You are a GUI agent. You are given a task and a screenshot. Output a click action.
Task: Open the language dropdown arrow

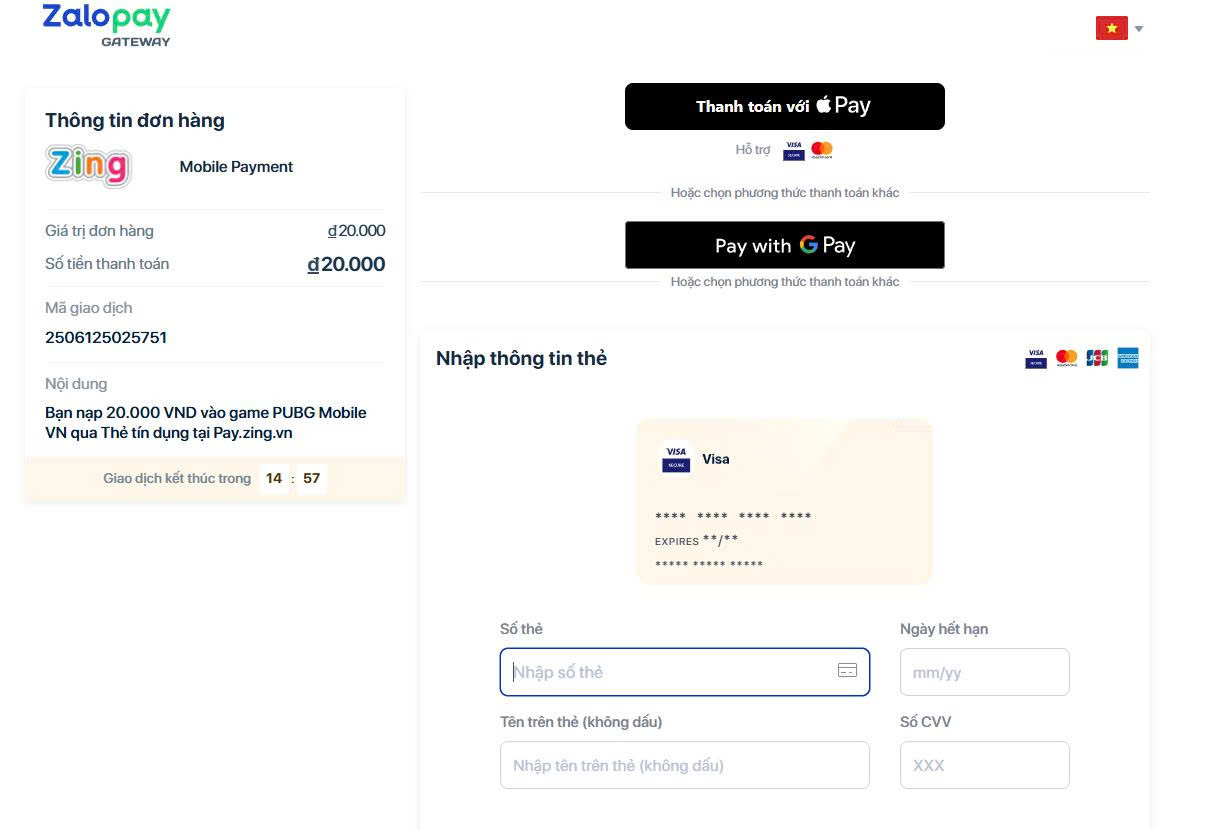coord(1139,29)
